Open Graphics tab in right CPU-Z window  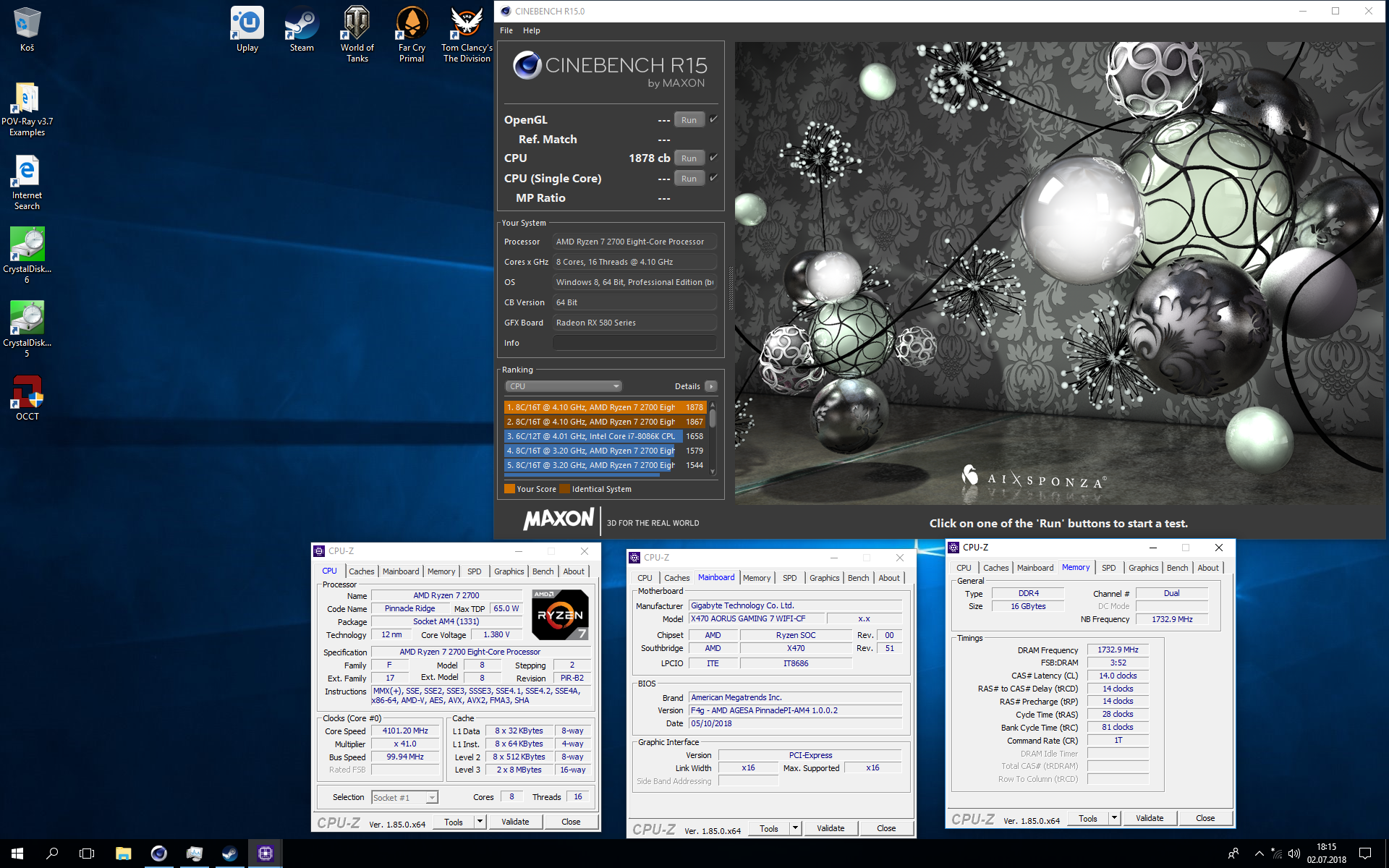(x=1143, y=568)
